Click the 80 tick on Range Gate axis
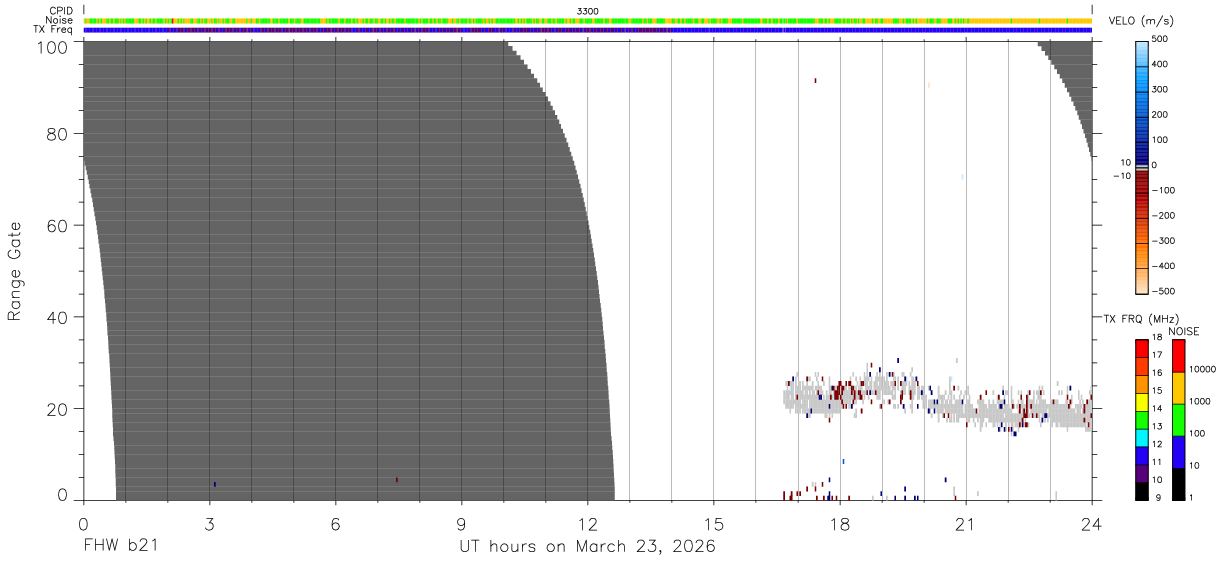The width and height of the screenshot is (1228, 567). (59, 133)
